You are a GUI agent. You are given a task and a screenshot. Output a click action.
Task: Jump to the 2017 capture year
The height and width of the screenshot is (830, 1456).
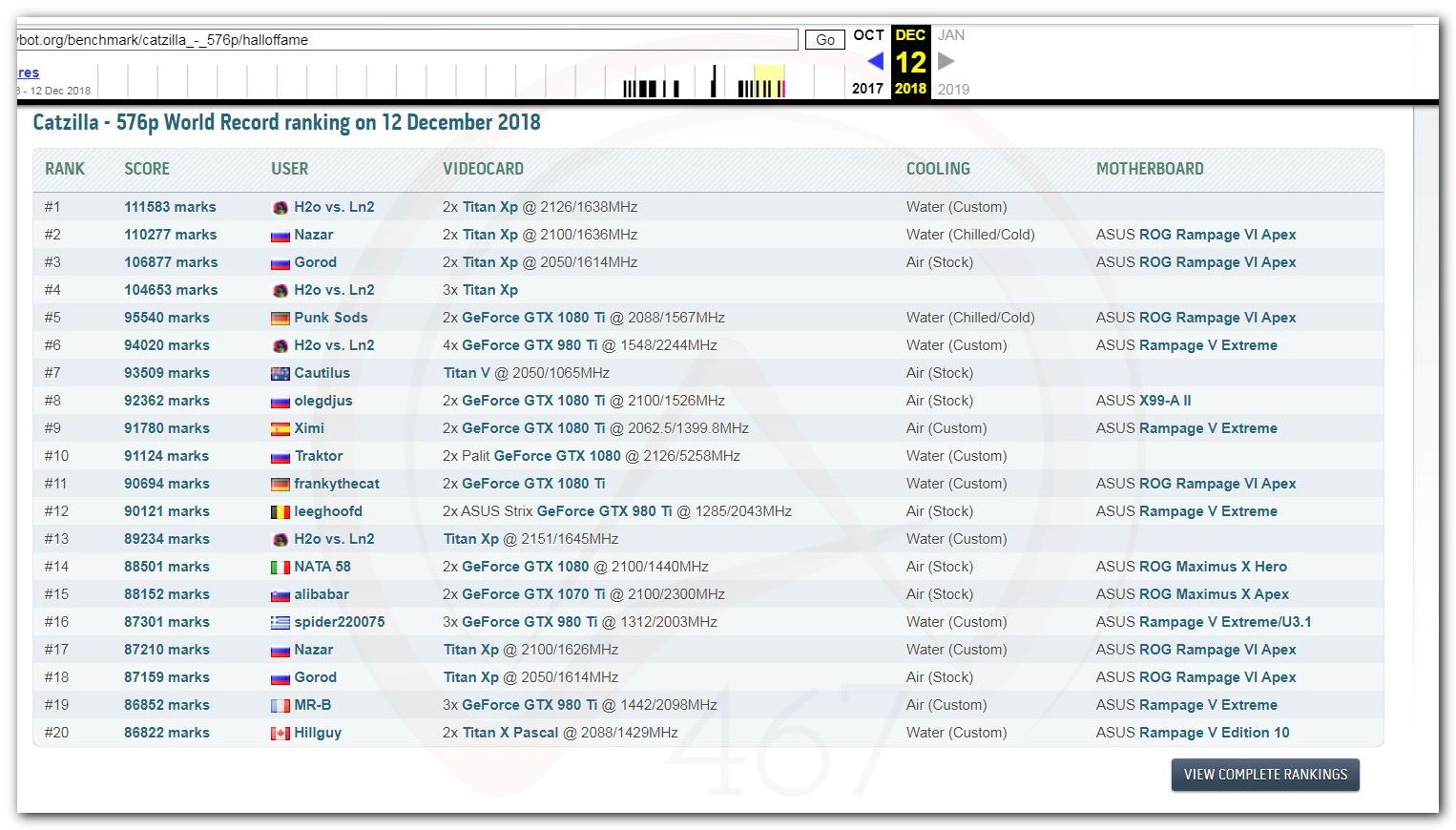[x=867, y=89]
